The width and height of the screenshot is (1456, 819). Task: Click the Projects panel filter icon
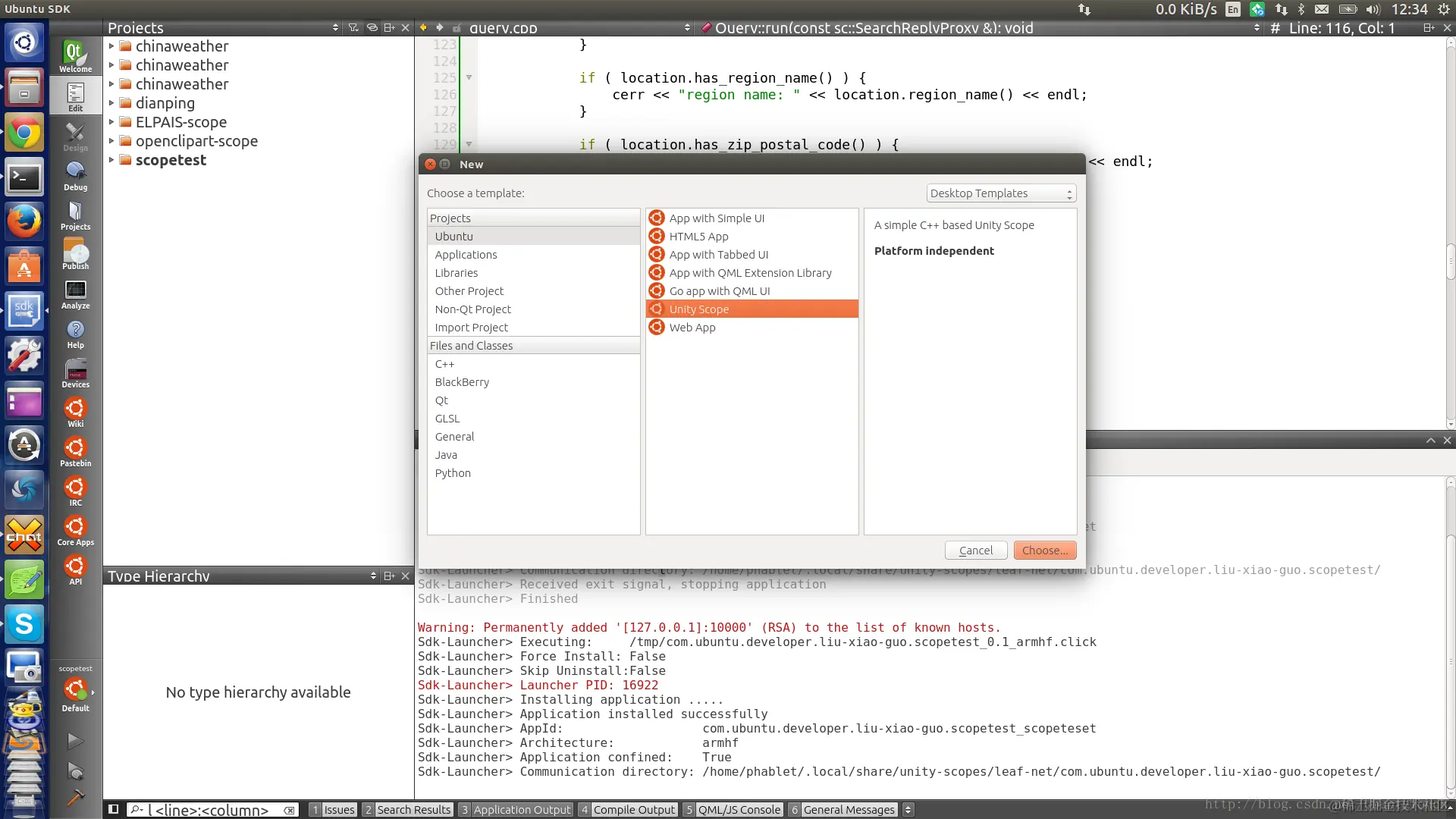click(353, 27)
